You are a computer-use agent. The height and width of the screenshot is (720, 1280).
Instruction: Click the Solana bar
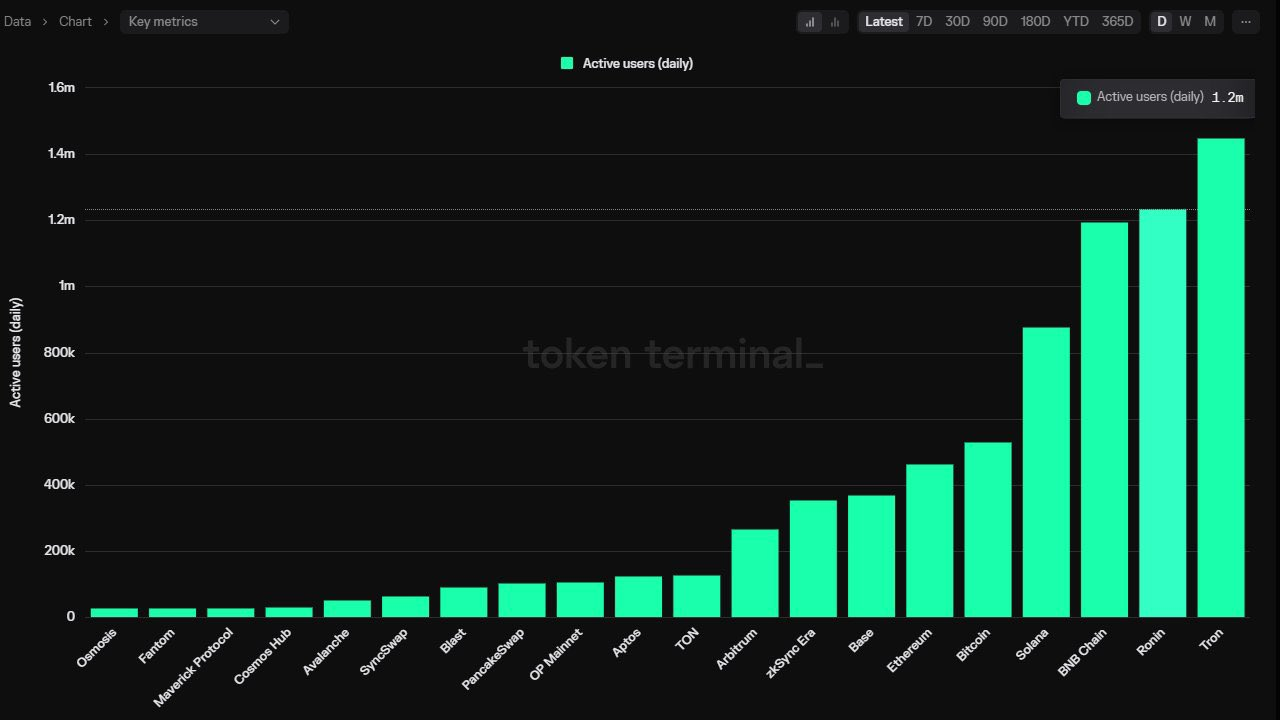coord(1046,472)
